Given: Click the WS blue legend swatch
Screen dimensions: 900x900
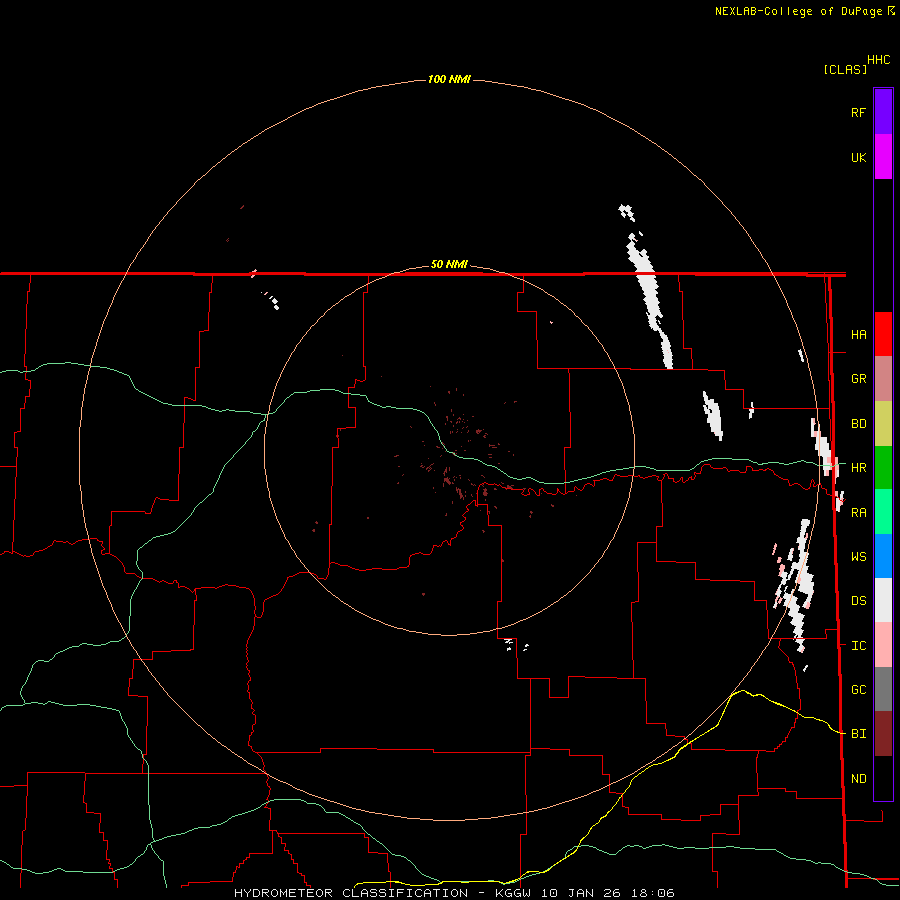Looking at the screenshot, I should click(883, 556).
